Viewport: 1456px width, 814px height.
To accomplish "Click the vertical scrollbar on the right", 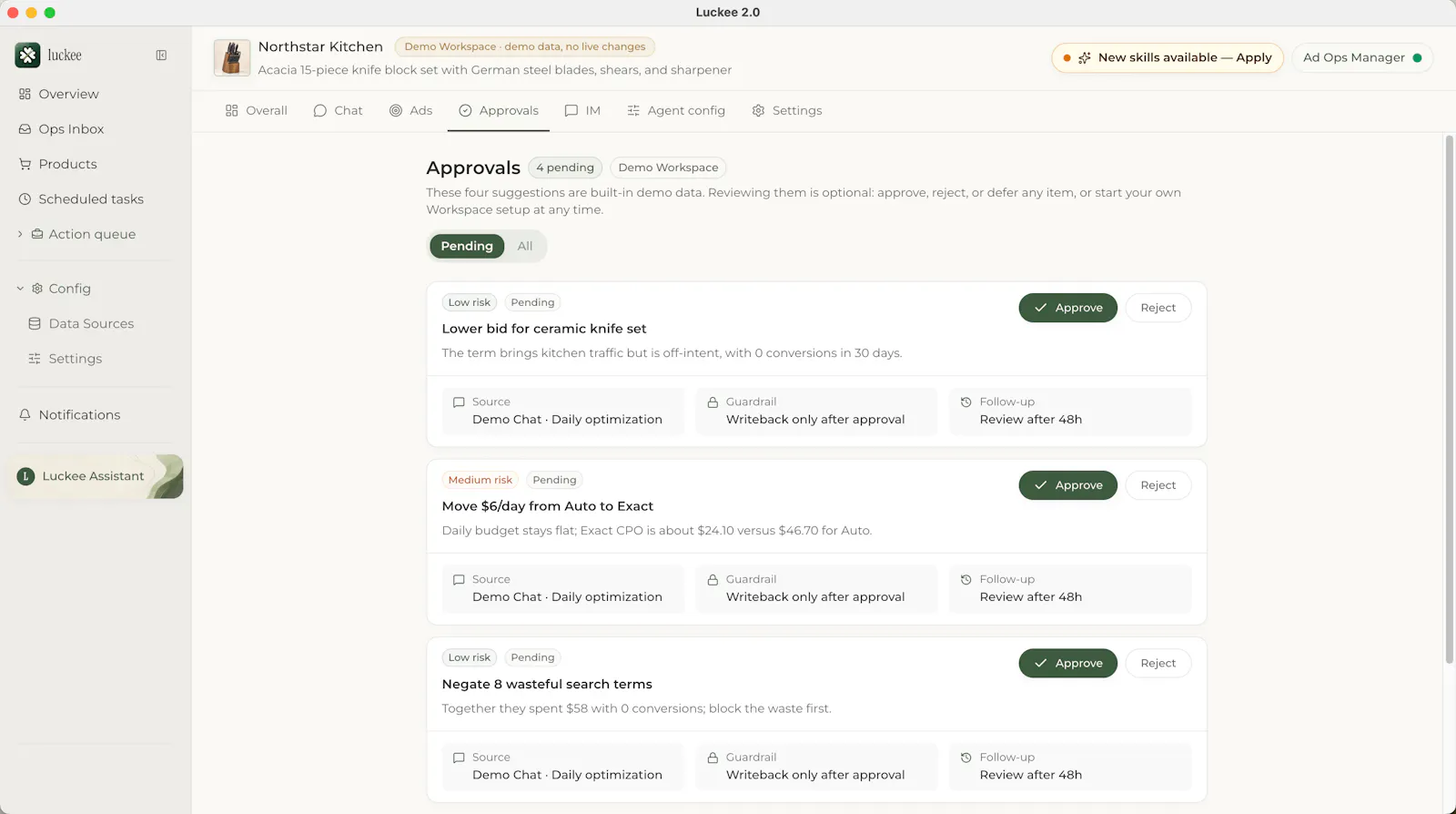I will click(1450, 399).
